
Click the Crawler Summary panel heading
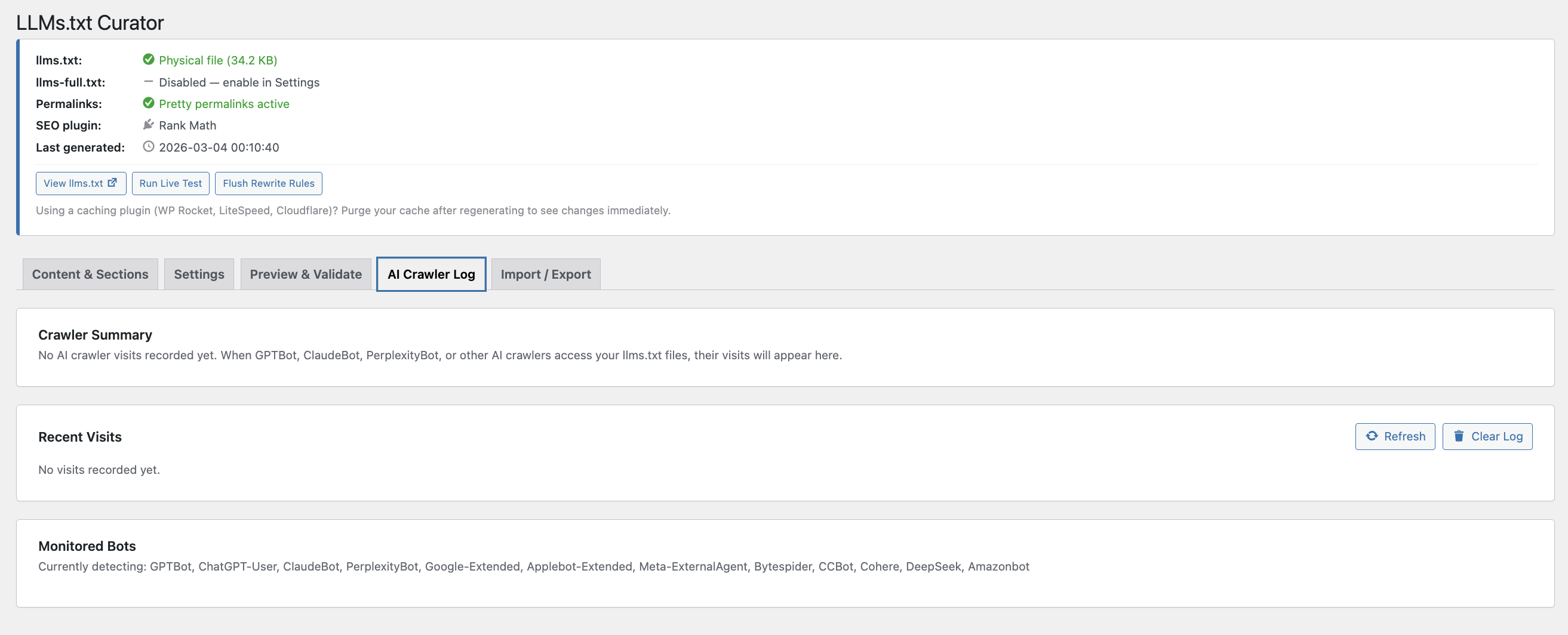click(x=95, y=335)
